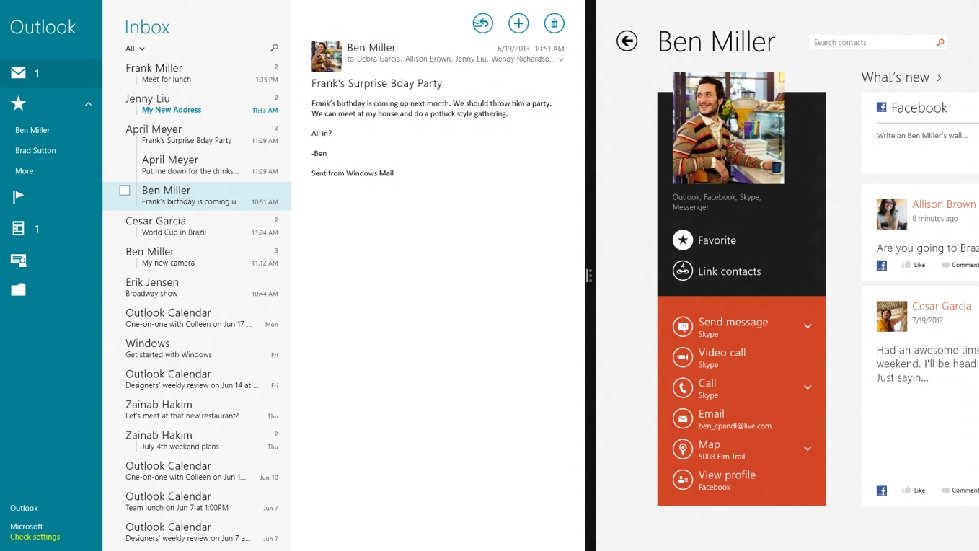Open What's new section arrow
Viewport: 979px width, 551px height.
coord(938,78)
